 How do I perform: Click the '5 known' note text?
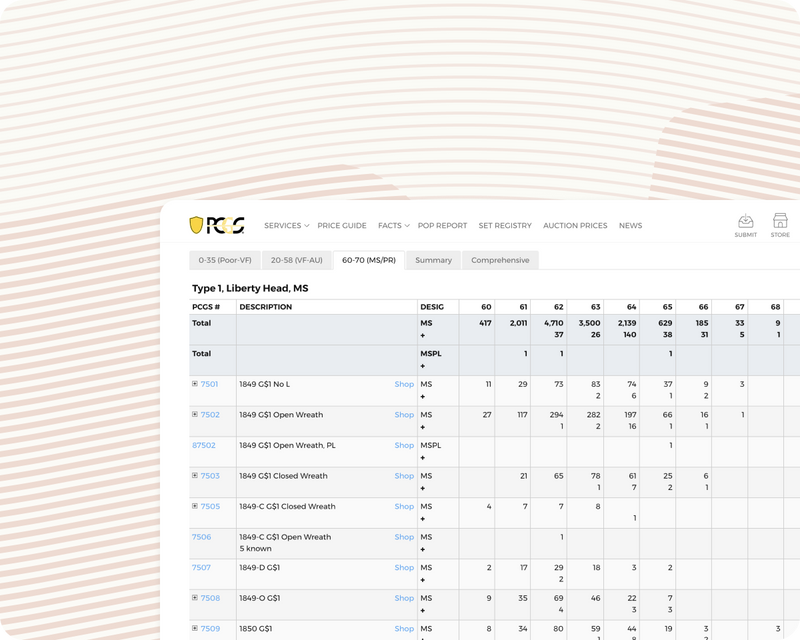pos(255,549)
